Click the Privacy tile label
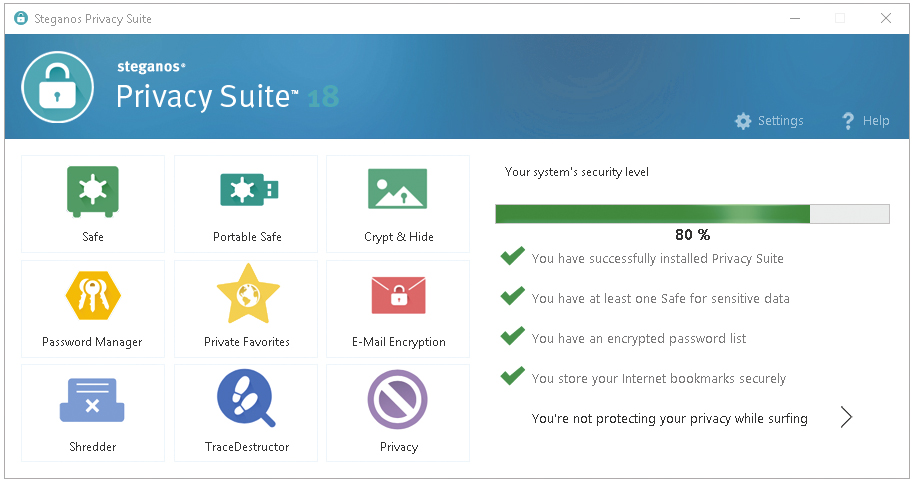Image resolution: width=914 pixels, height=487 pixels. 399,447
